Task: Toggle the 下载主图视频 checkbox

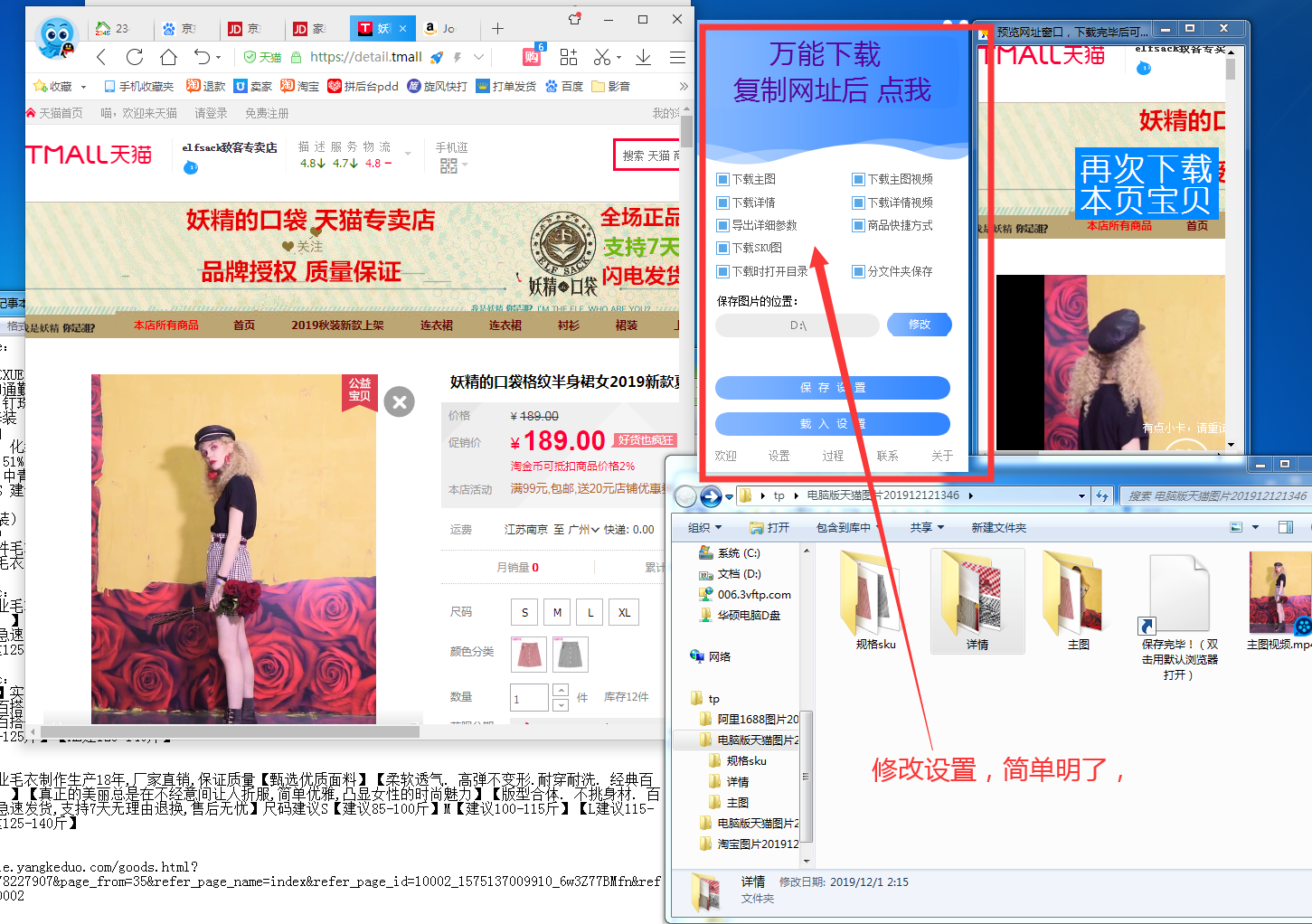Action: (858, 179)
